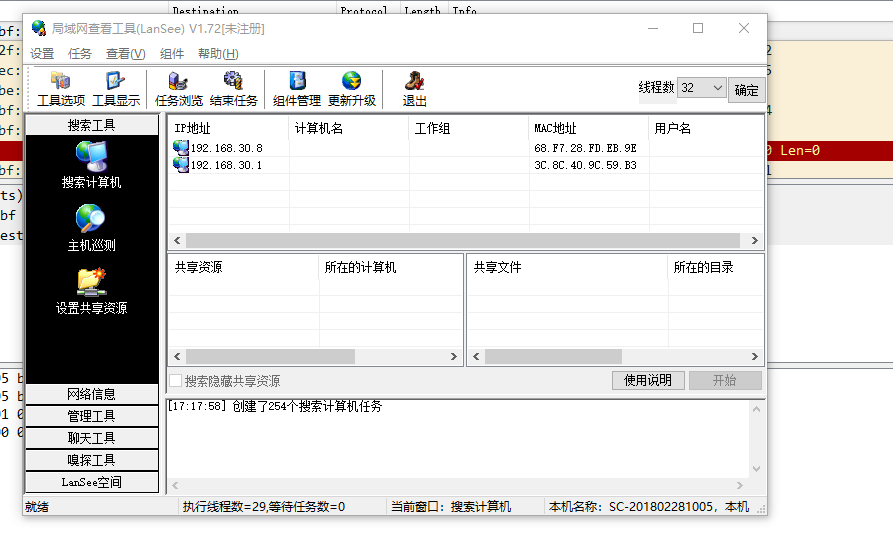Open the 线程数 dropdown showing 32

702,88
